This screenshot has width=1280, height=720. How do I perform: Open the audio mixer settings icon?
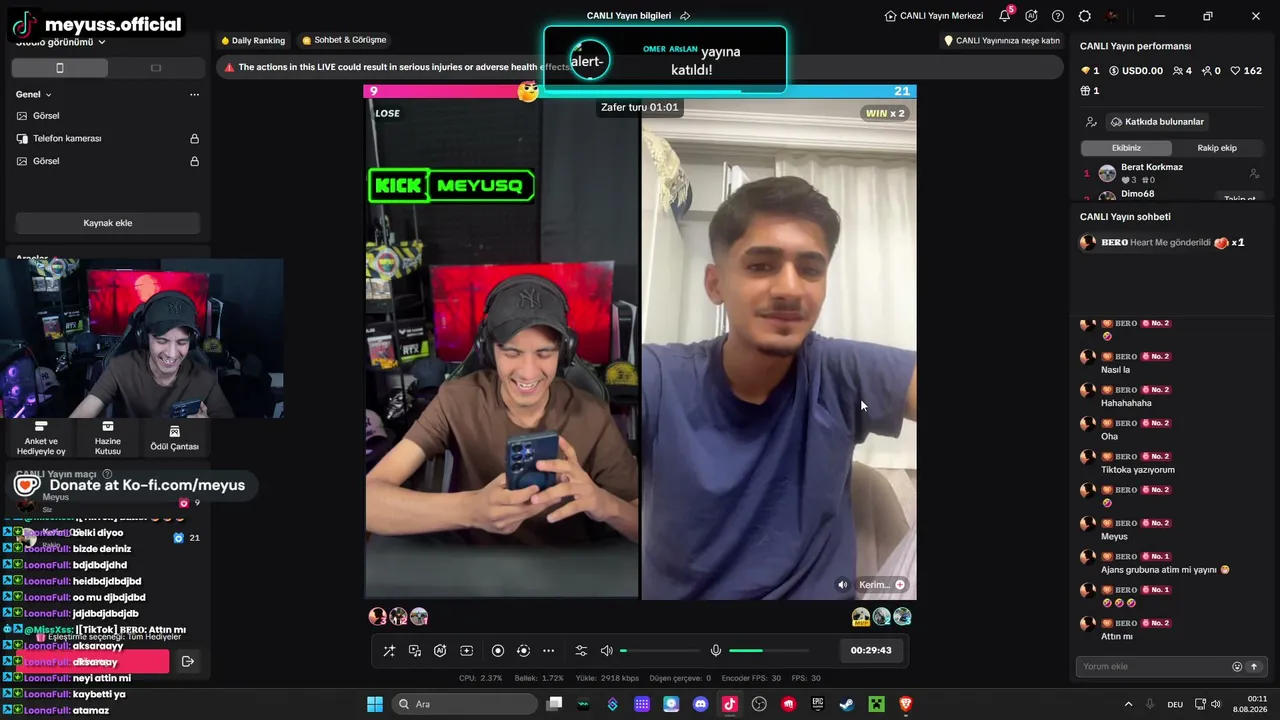tap(581, 651)
